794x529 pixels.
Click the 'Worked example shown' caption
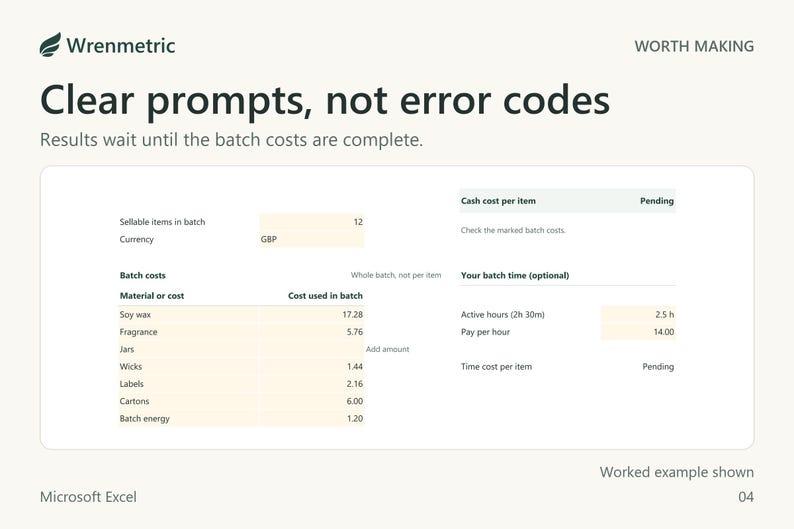[x=677, y=472]
